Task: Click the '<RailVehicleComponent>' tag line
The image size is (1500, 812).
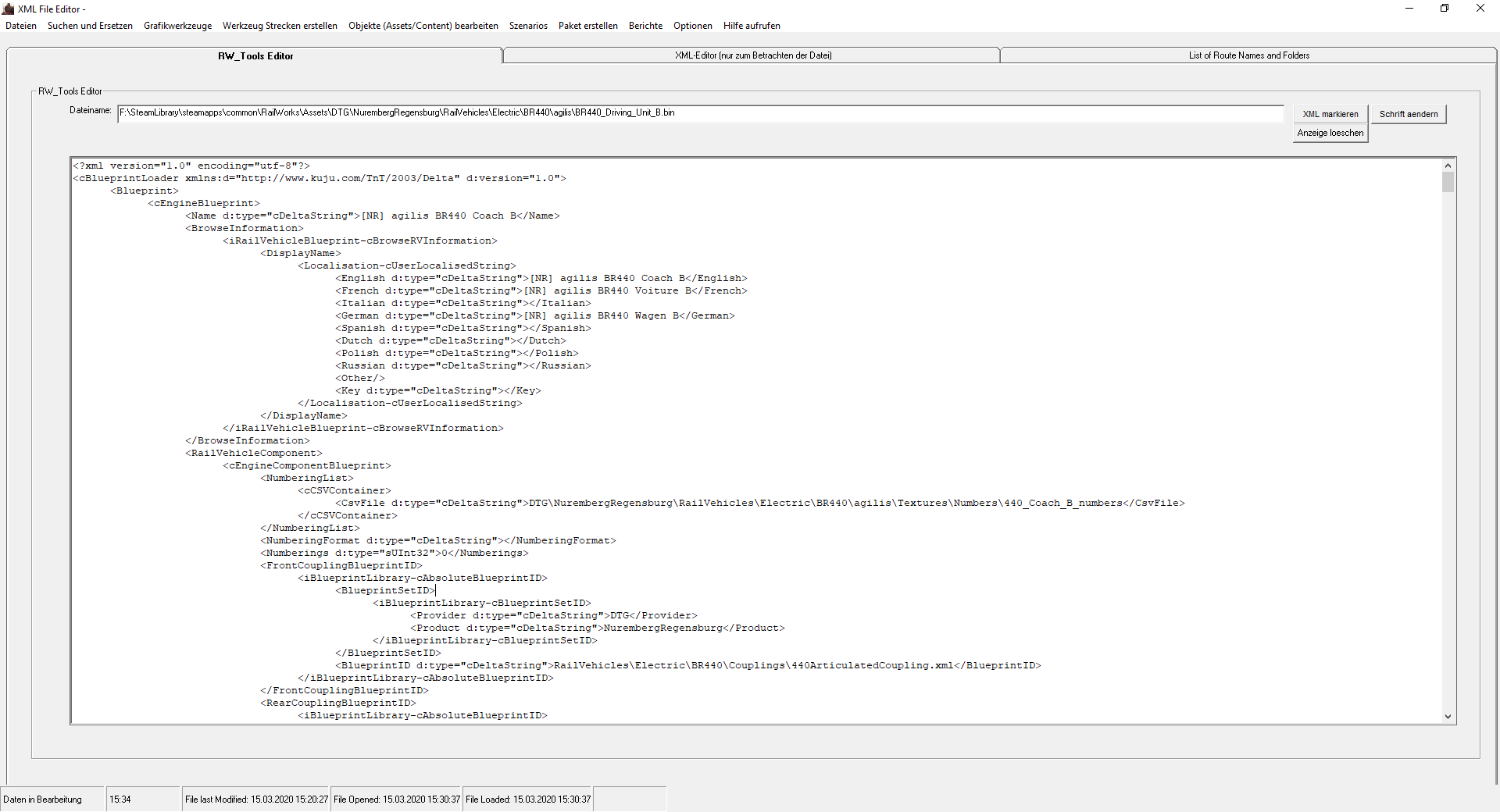Action: pyautogui.click(x=254, y=453)
